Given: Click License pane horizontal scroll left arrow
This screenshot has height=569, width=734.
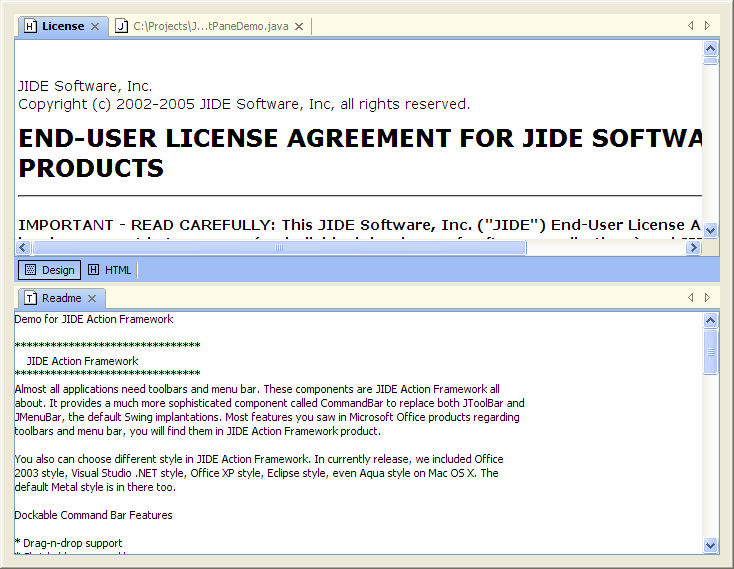Looking at the screenshot, I should tap(23, 248).
